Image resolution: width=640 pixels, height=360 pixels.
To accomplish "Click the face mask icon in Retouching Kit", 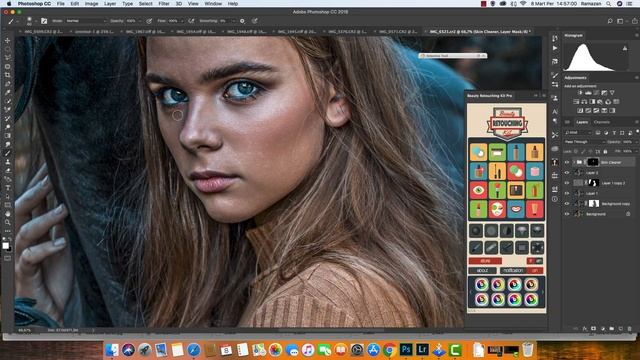I will click(x=497, y=209).
